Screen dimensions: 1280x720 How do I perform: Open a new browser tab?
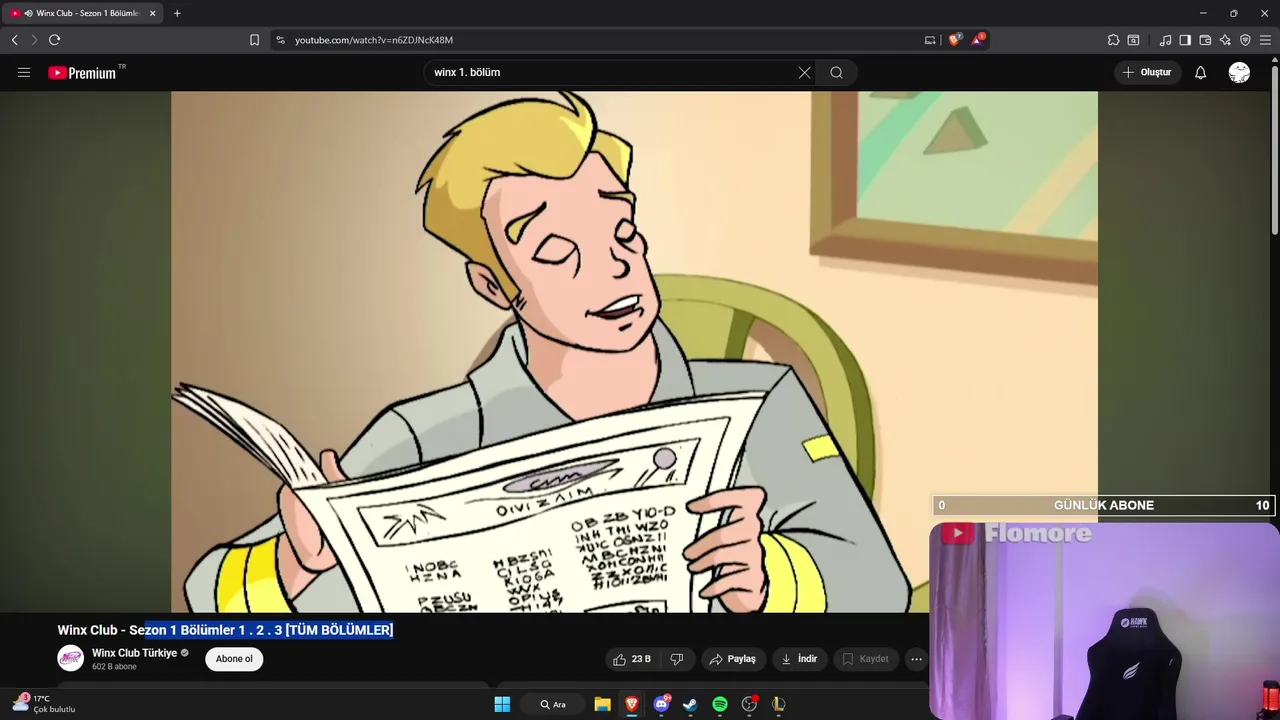(x=177, y=13)
